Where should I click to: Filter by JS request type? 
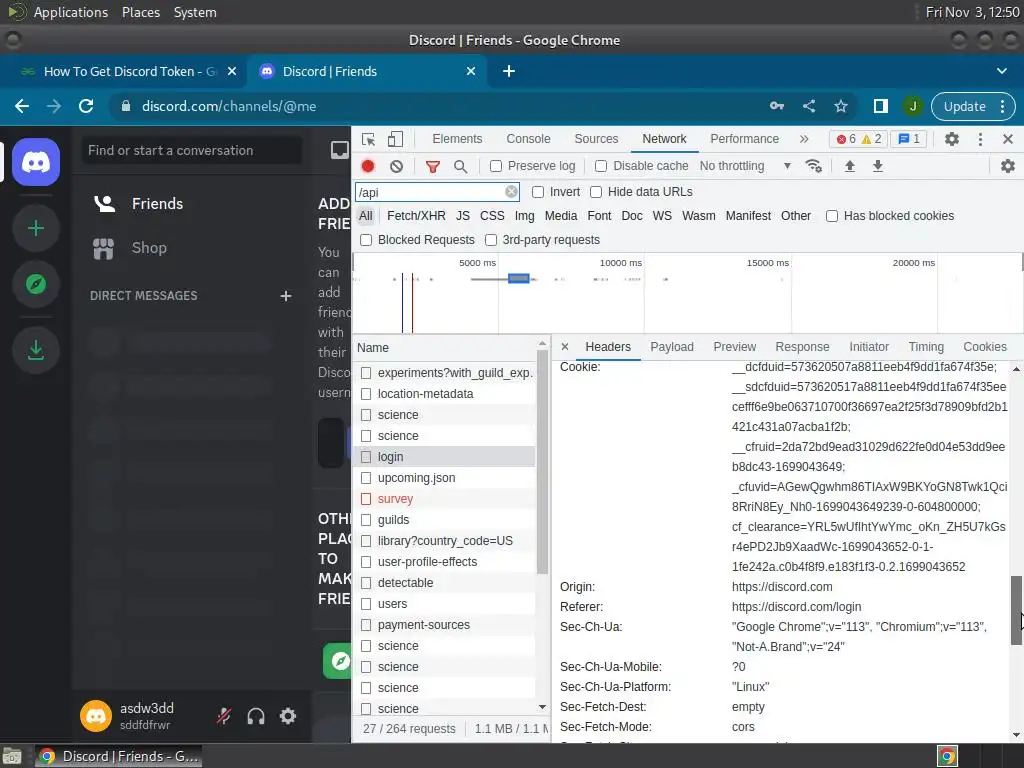[x=462, y=216]
